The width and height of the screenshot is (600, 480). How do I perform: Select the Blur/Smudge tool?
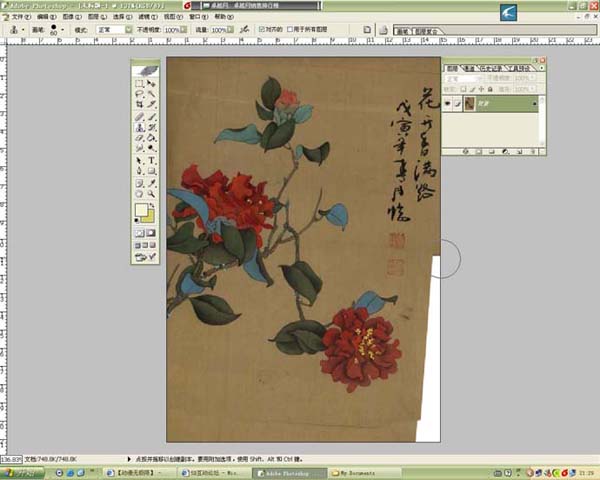pos(139,148)
